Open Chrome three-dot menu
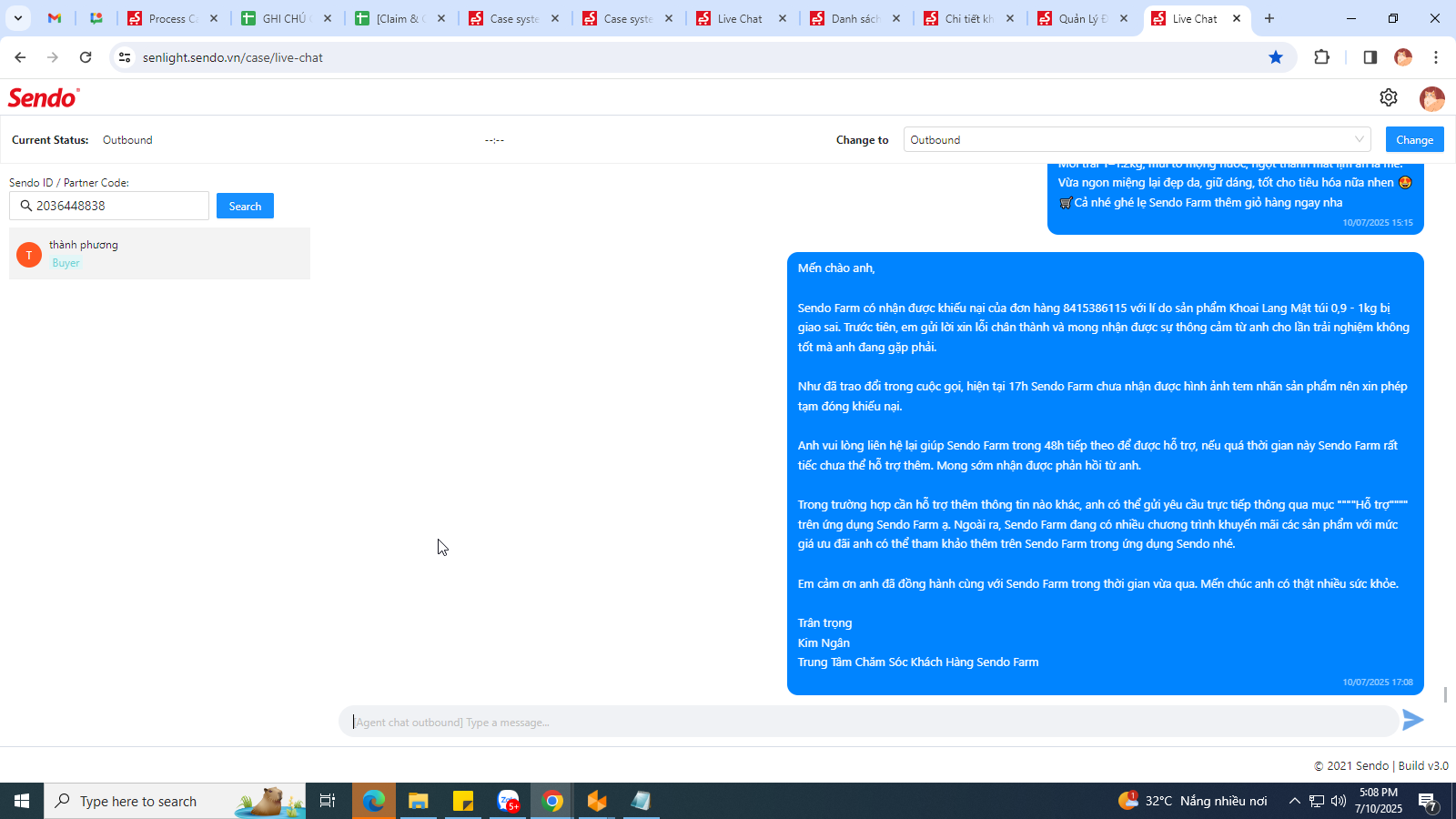Screen dimensions: 1456x819 pyautogui.click(x=1436, y=57)
